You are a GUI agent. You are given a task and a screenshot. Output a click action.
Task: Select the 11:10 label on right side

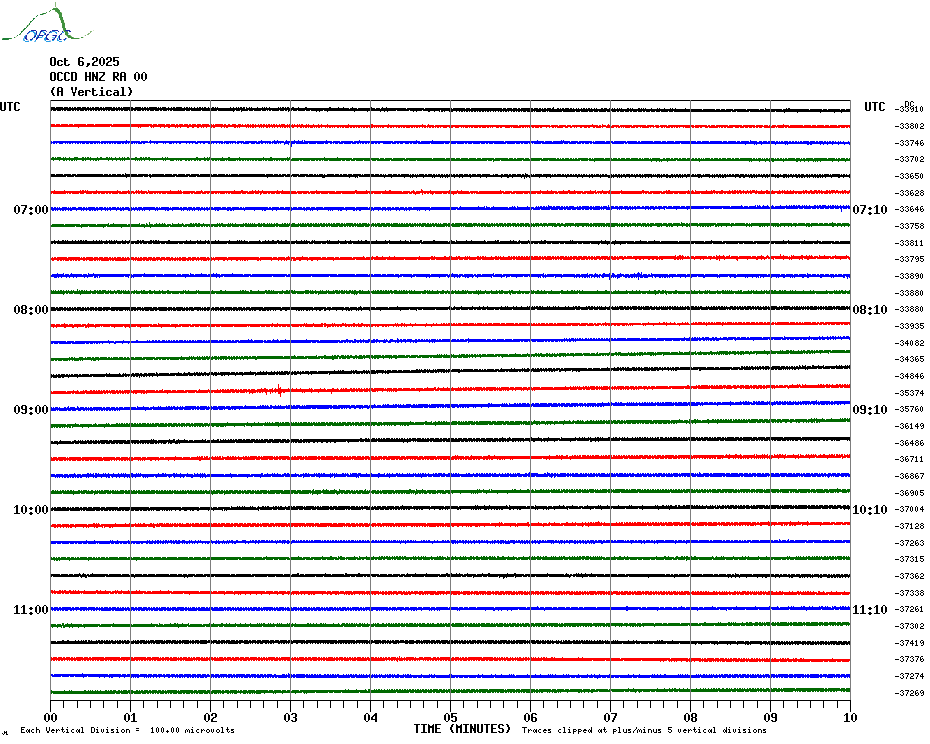point(869,610)
